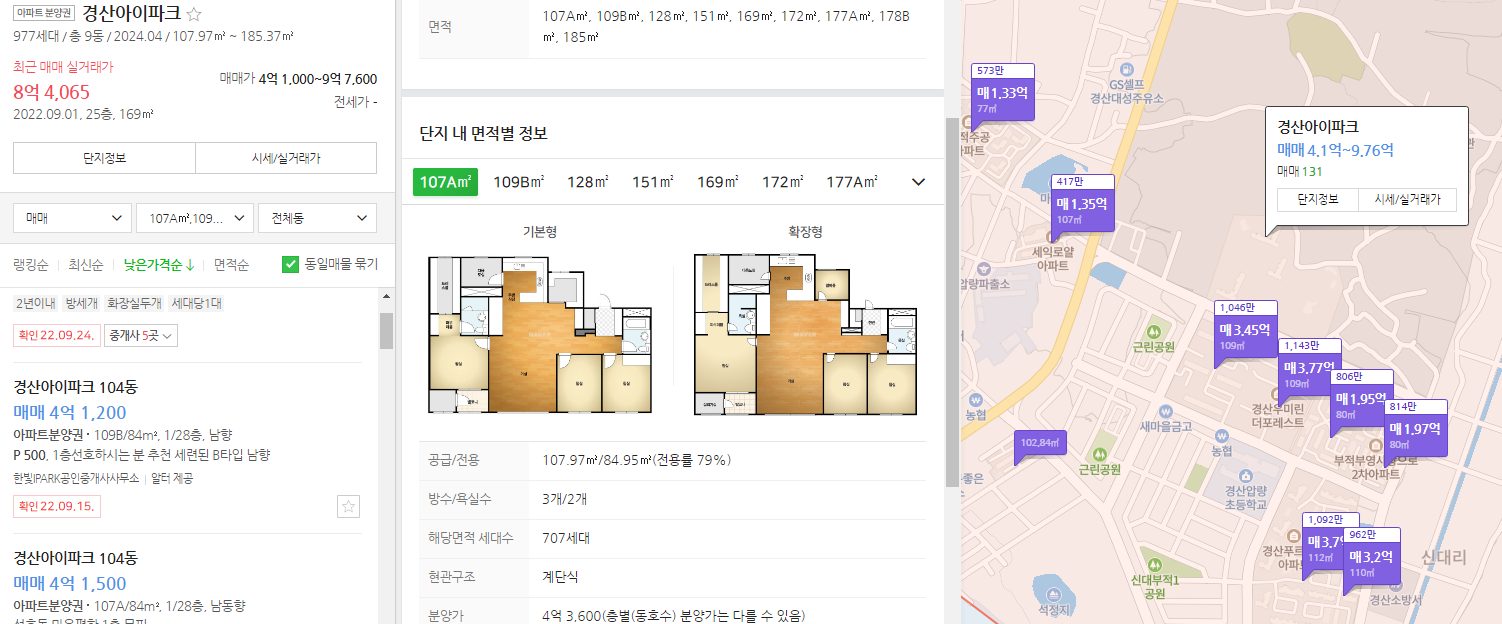Select the 172㎡ area tab
Image resolution: width=1502 pixels, height=624 pixels.
782,182
